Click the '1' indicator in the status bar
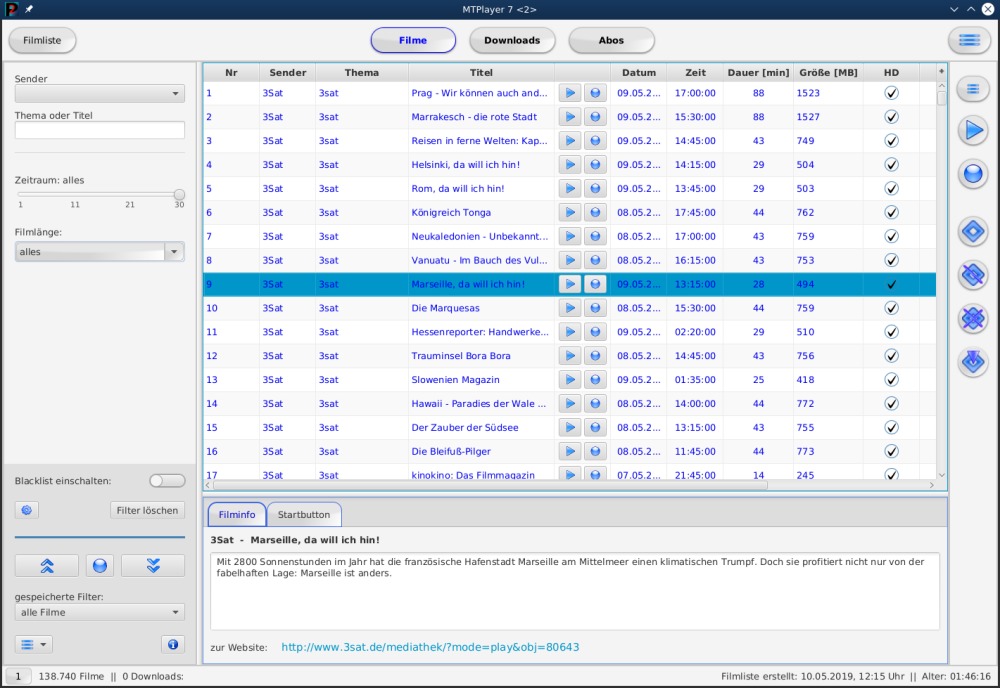This screenshot has width=1000, height=688. (18, 676)
